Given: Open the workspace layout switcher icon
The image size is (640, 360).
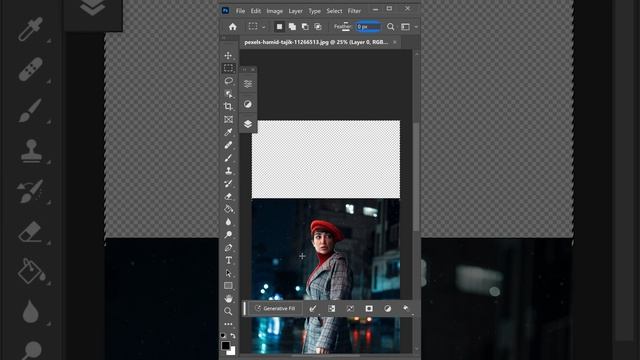Looking at the screenshot, I should (405, 27).
